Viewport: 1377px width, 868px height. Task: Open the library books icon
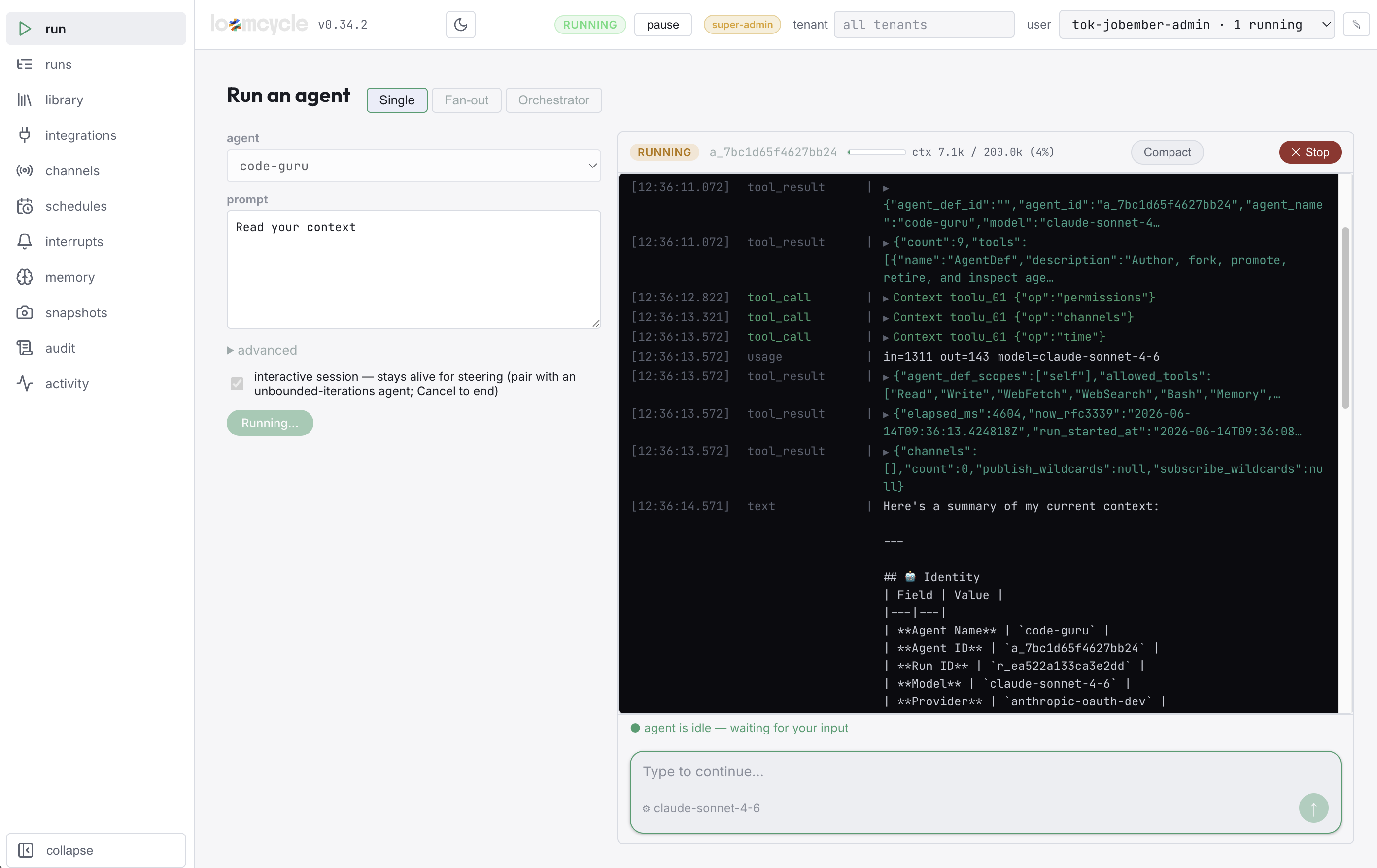25,100
